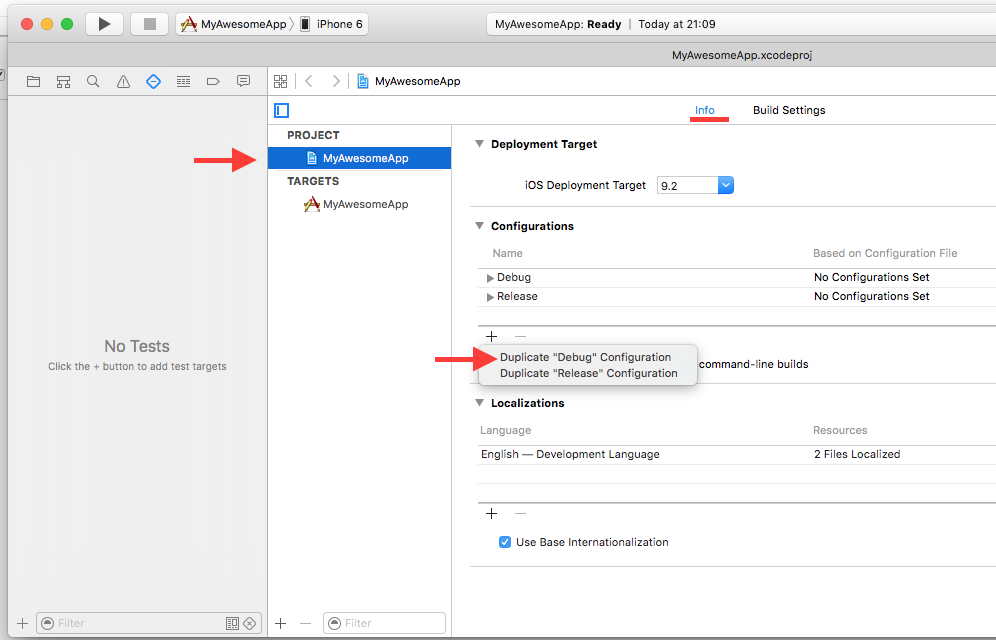The height and width of the screenshot is (640, 996).
Task: Remove target with the minus button
Action: pos(306,623)
